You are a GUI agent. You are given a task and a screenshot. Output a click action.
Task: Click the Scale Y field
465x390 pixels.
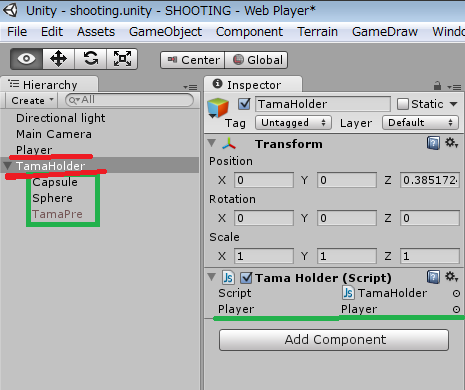(x=347, y=256)
